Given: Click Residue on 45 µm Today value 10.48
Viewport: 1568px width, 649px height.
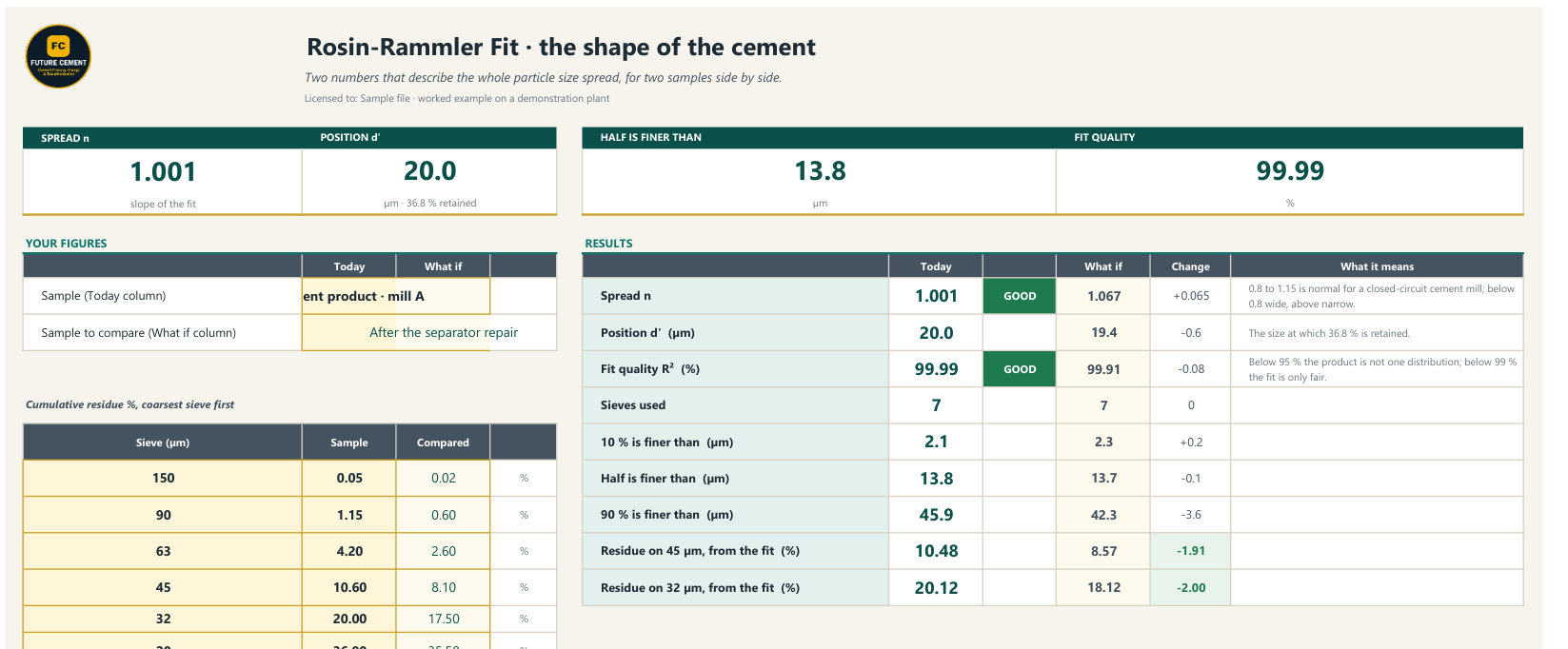Looking at the screenshot, I should click(936, 551).
